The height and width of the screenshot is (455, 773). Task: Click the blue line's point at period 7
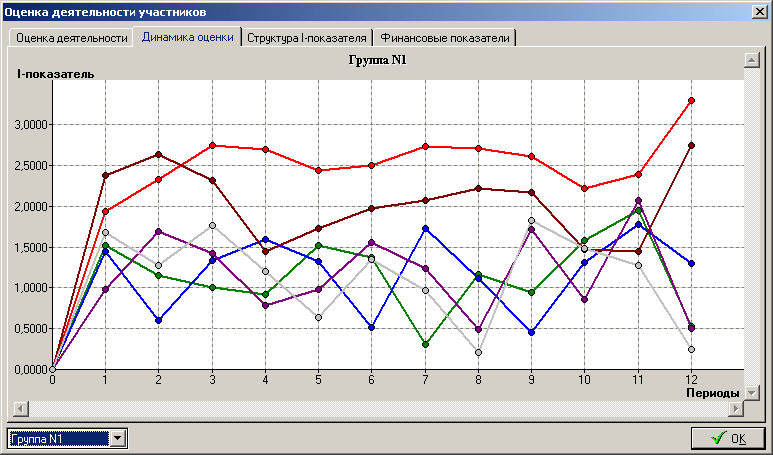pos(425,229)
